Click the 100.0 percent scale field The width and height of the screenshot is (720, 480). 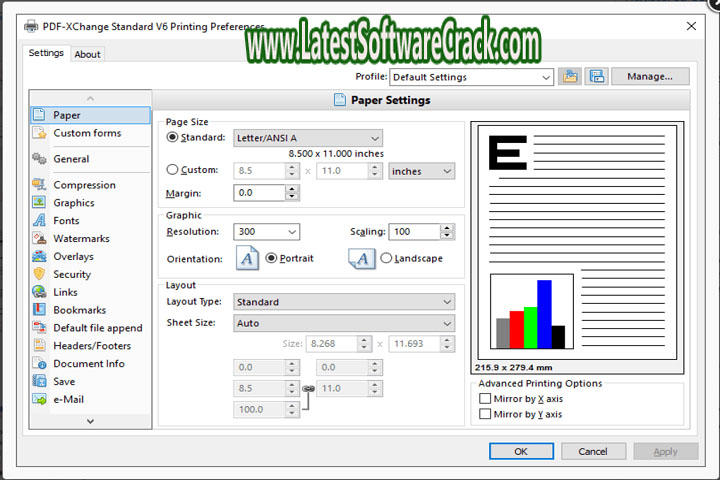click(x=259, y=409)
